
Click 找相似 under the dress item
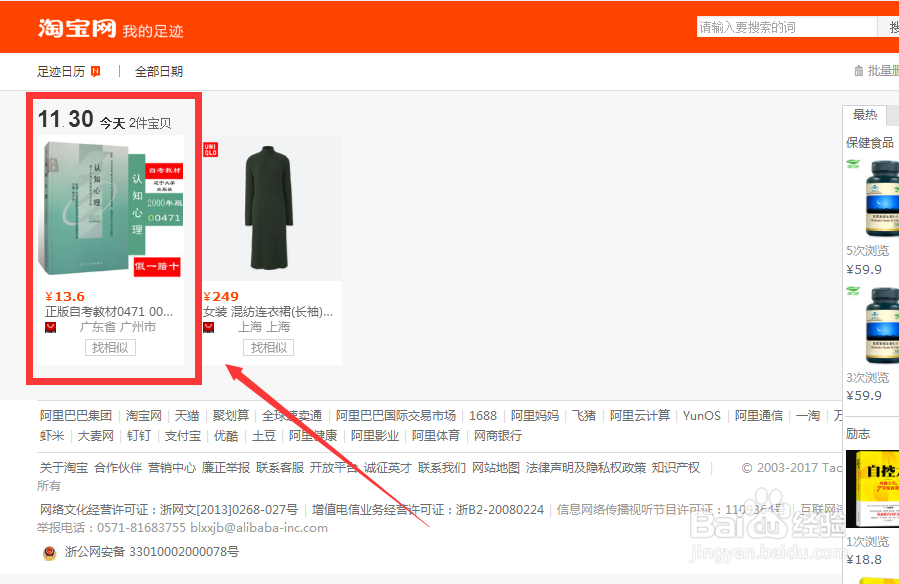(x=268, y=347)
